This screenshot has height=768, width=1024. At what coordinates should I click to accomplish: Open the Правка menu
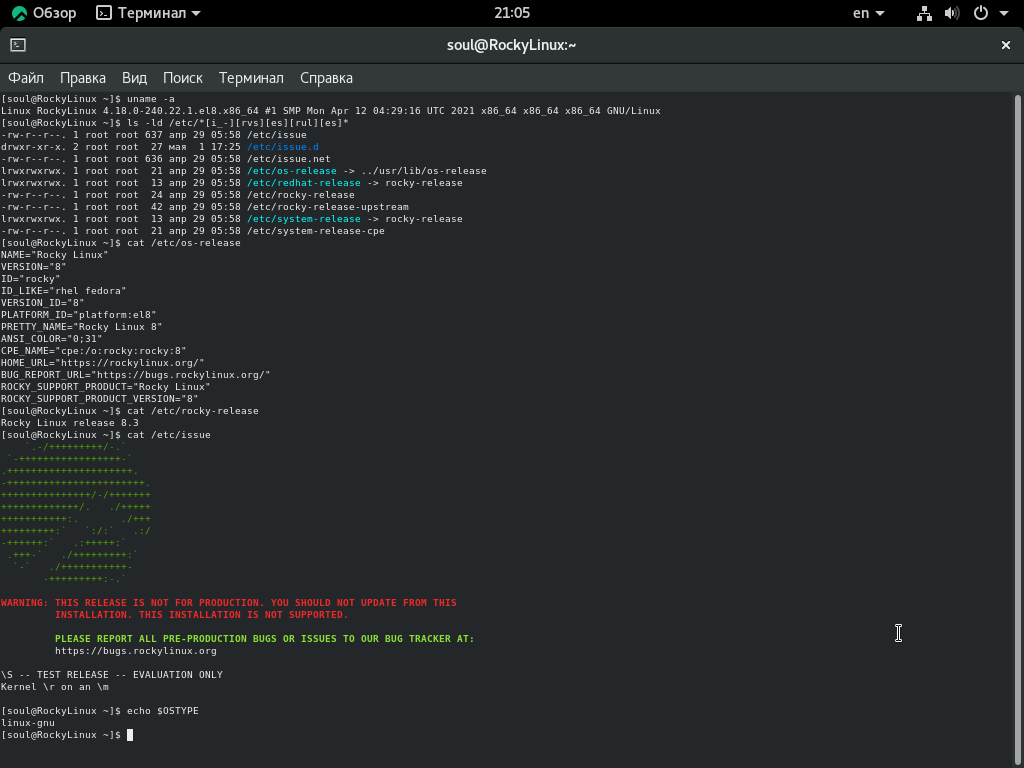83,78
